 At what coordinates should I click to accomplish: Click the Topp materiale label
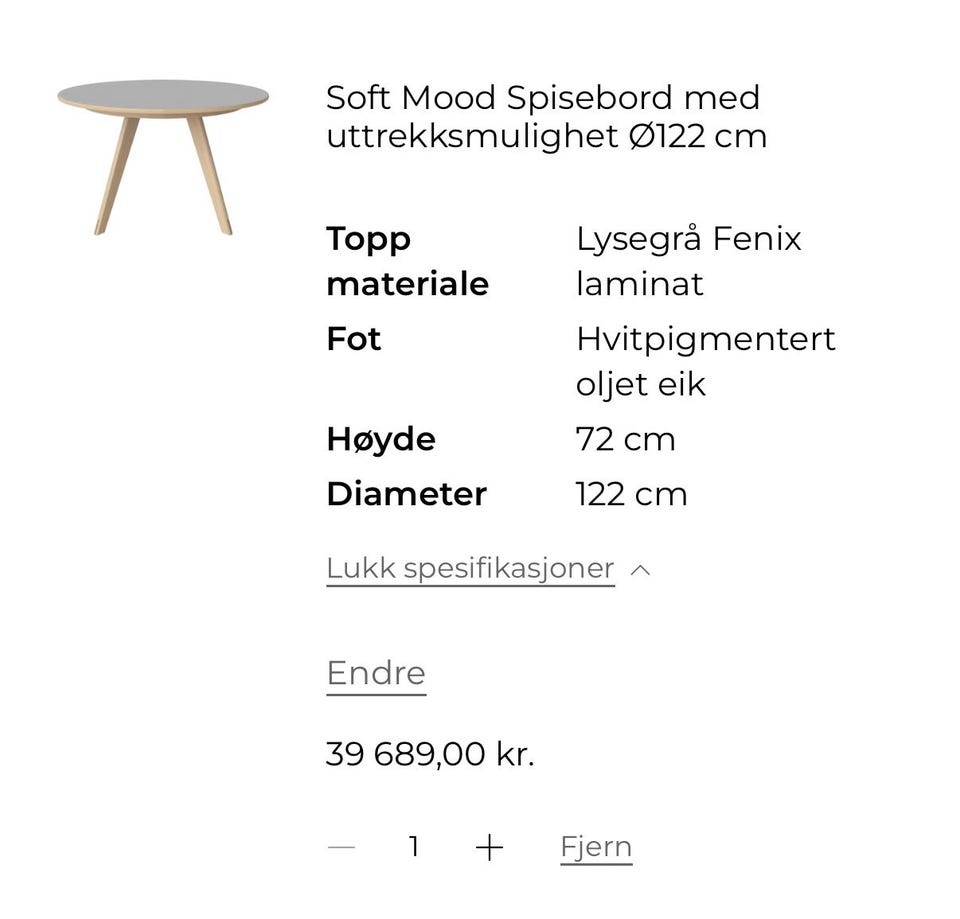pyautogui.click(x=407, y=261)
